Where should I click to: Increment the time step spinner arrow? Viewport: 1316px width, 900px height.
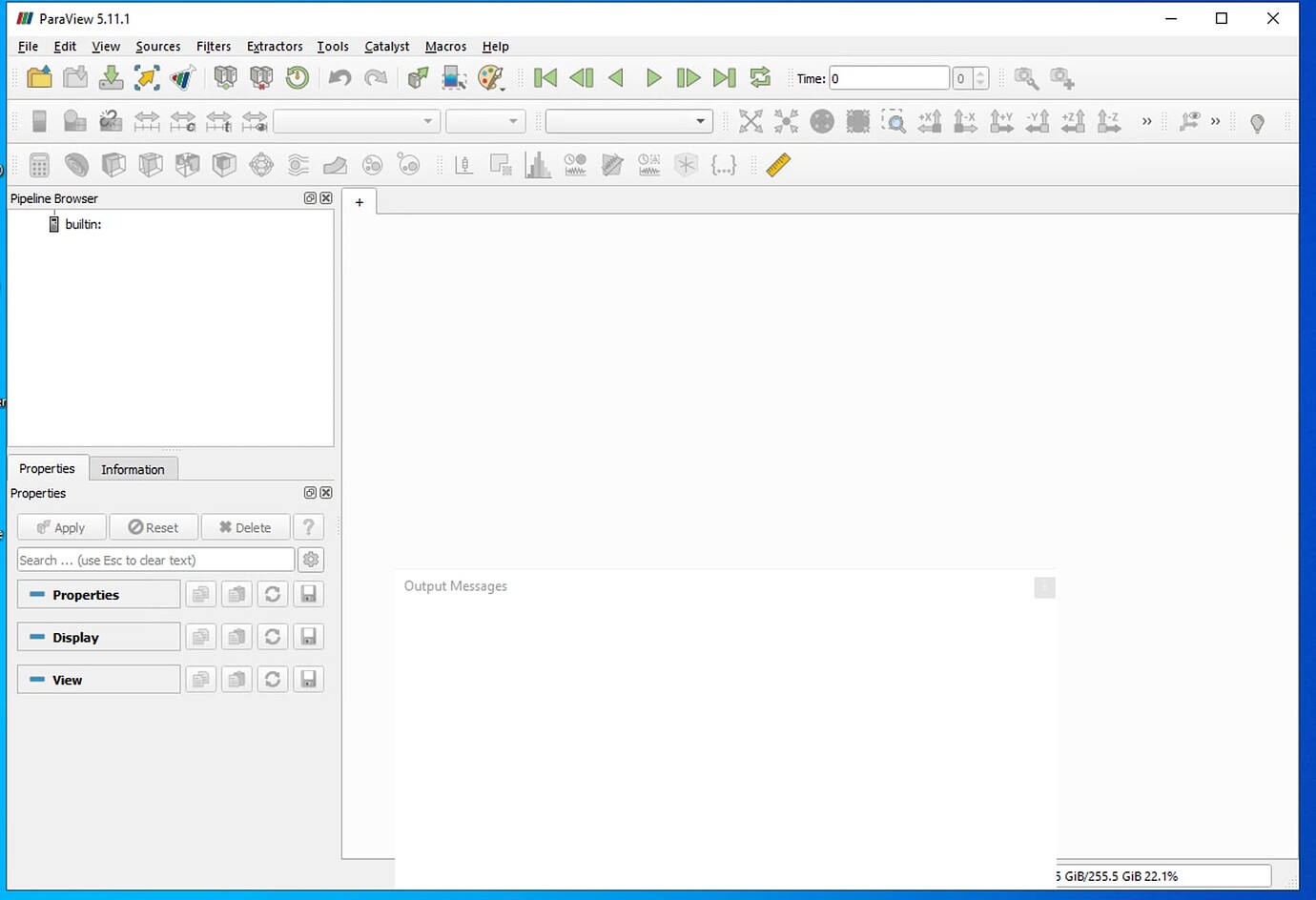point(981,73)
